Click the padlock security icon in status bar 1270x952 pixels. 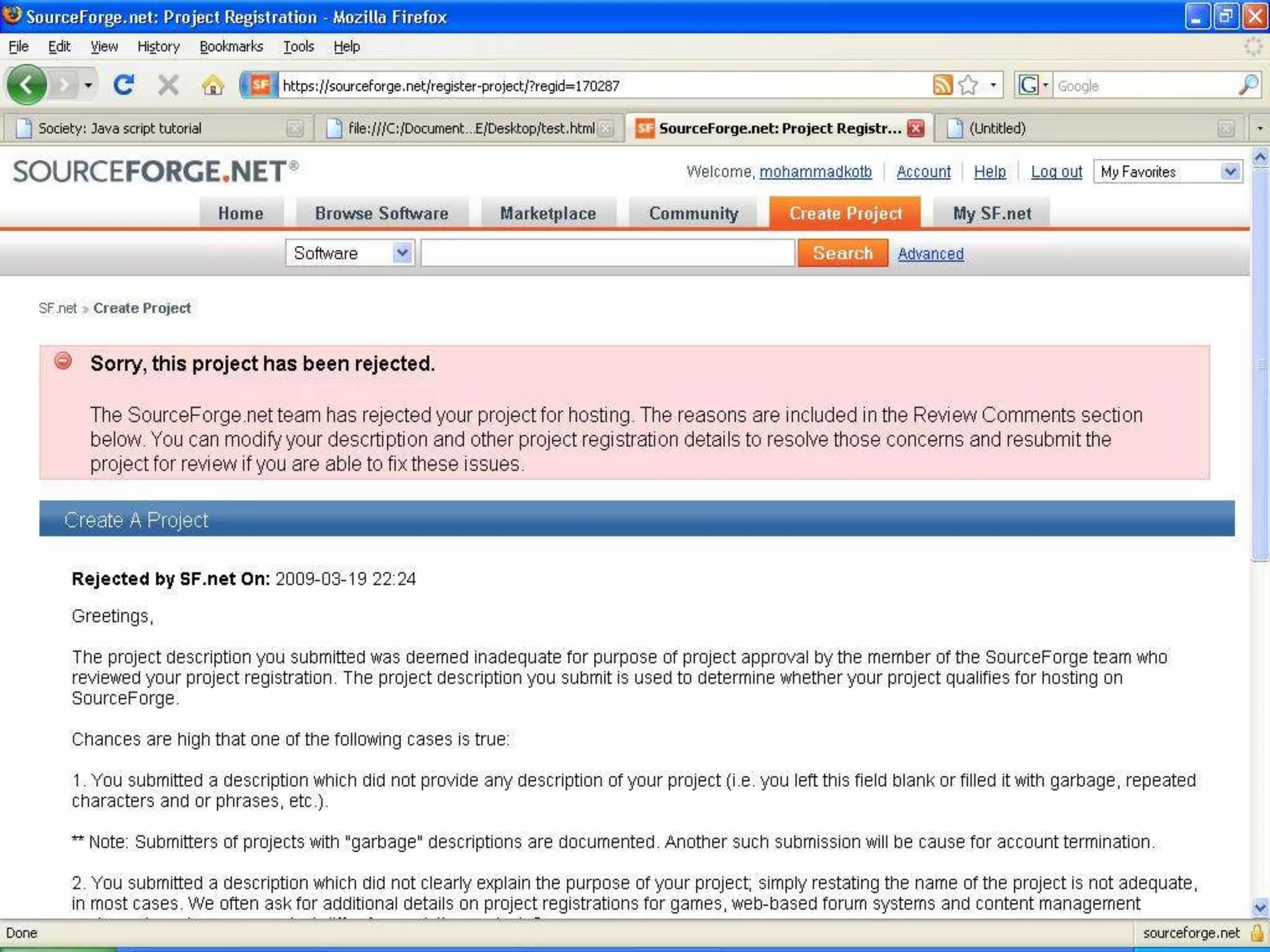1257,933
